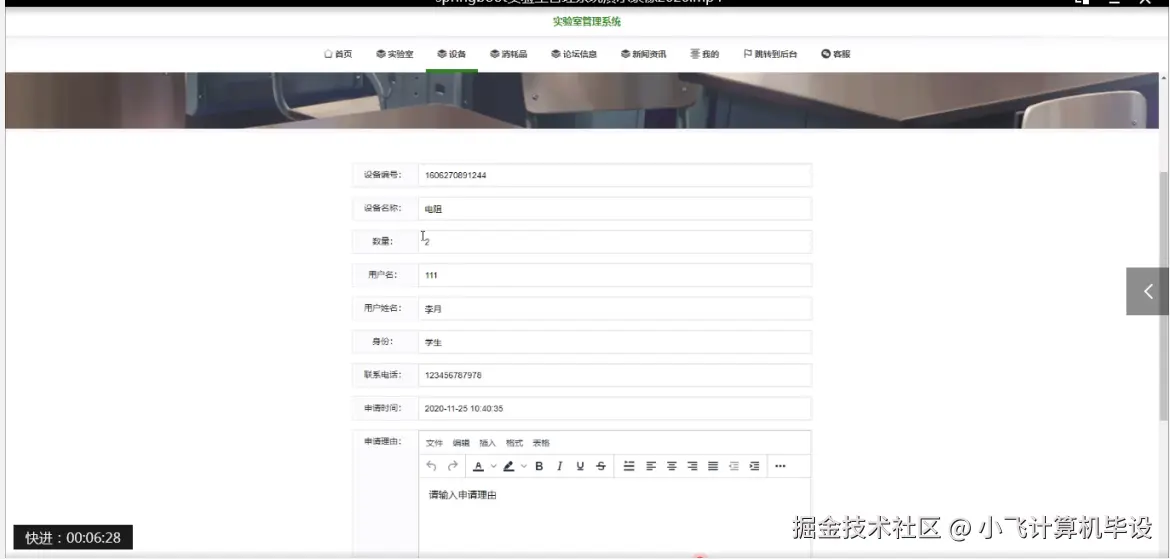Image resolution: width=1170 pixels, height=559 pixels.
Task: Click the page vertical scrollbar
Action: point(1163,296)
